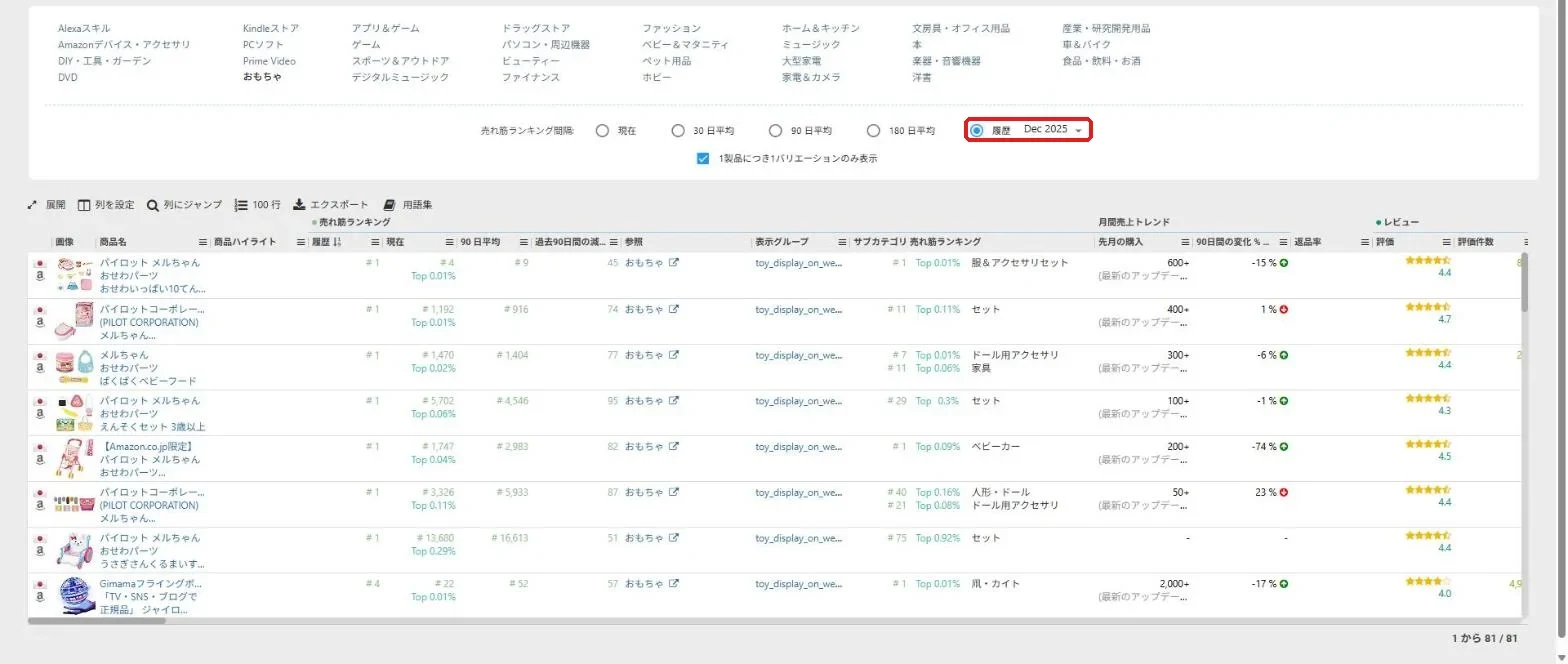Open the 【Amazon.co.jp限定】 メルちゃん product name
This screenshot has width=1568, height=664.
(x=150, y=459)
